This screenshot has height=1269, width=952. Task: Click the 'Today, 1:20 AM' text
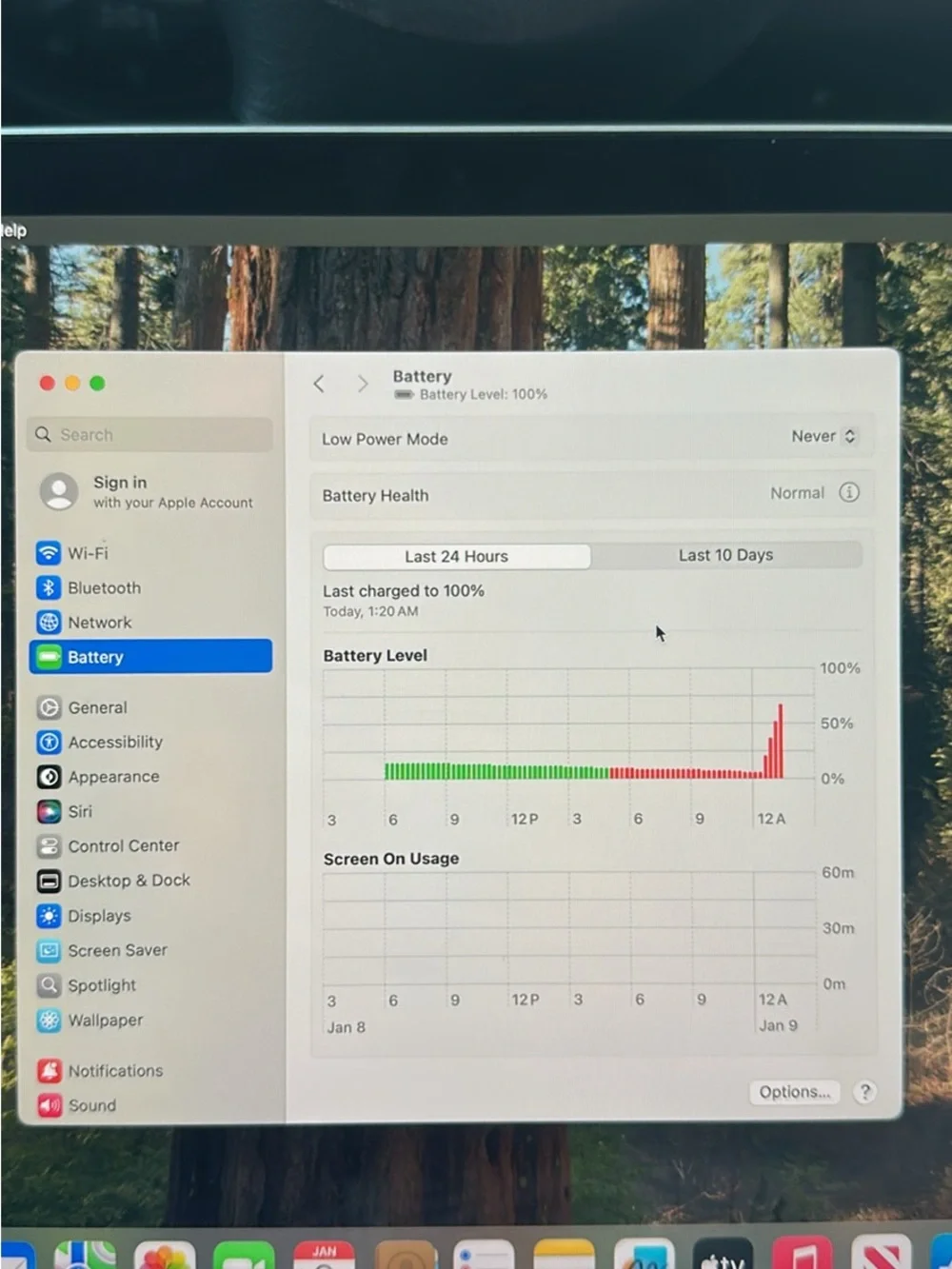[370, 612]
